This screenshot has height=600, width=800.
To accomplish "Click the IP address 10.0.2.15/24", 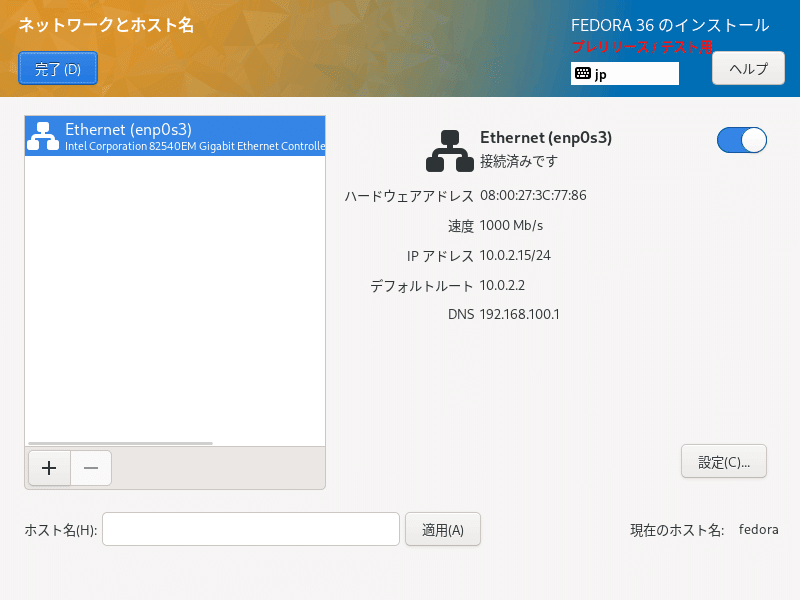I will (515, 255).
